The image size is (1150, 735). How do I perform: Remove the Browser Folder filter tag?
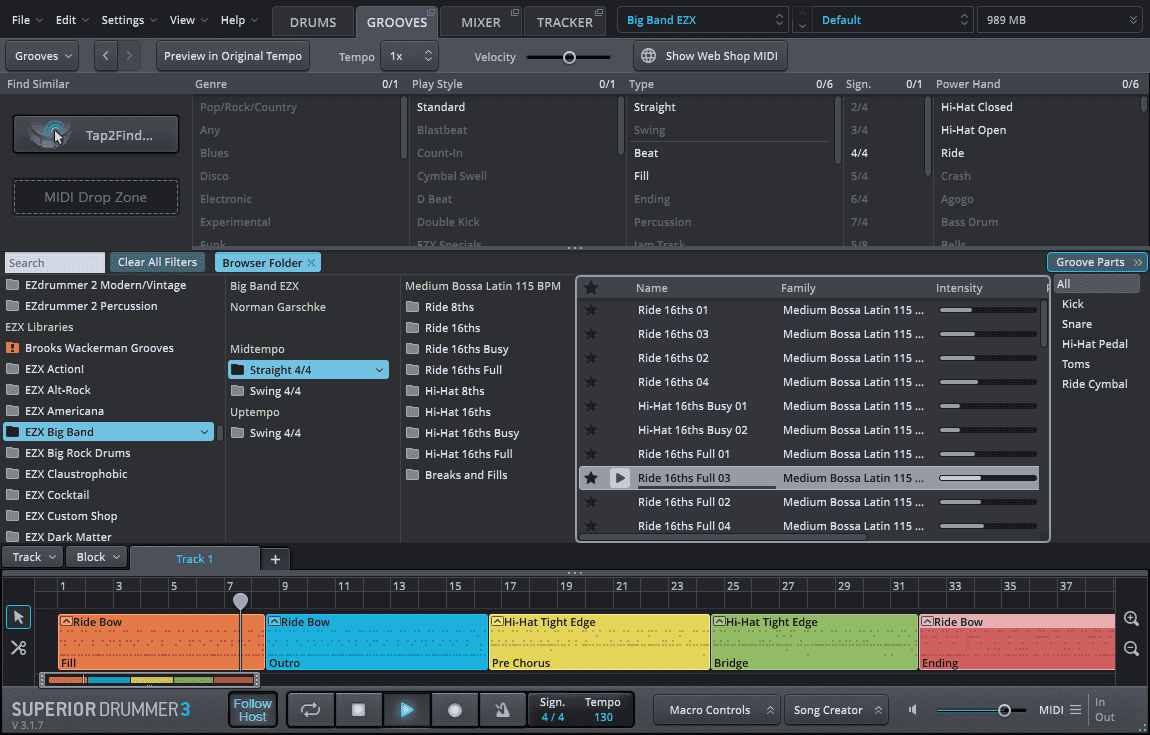(312, 263)
